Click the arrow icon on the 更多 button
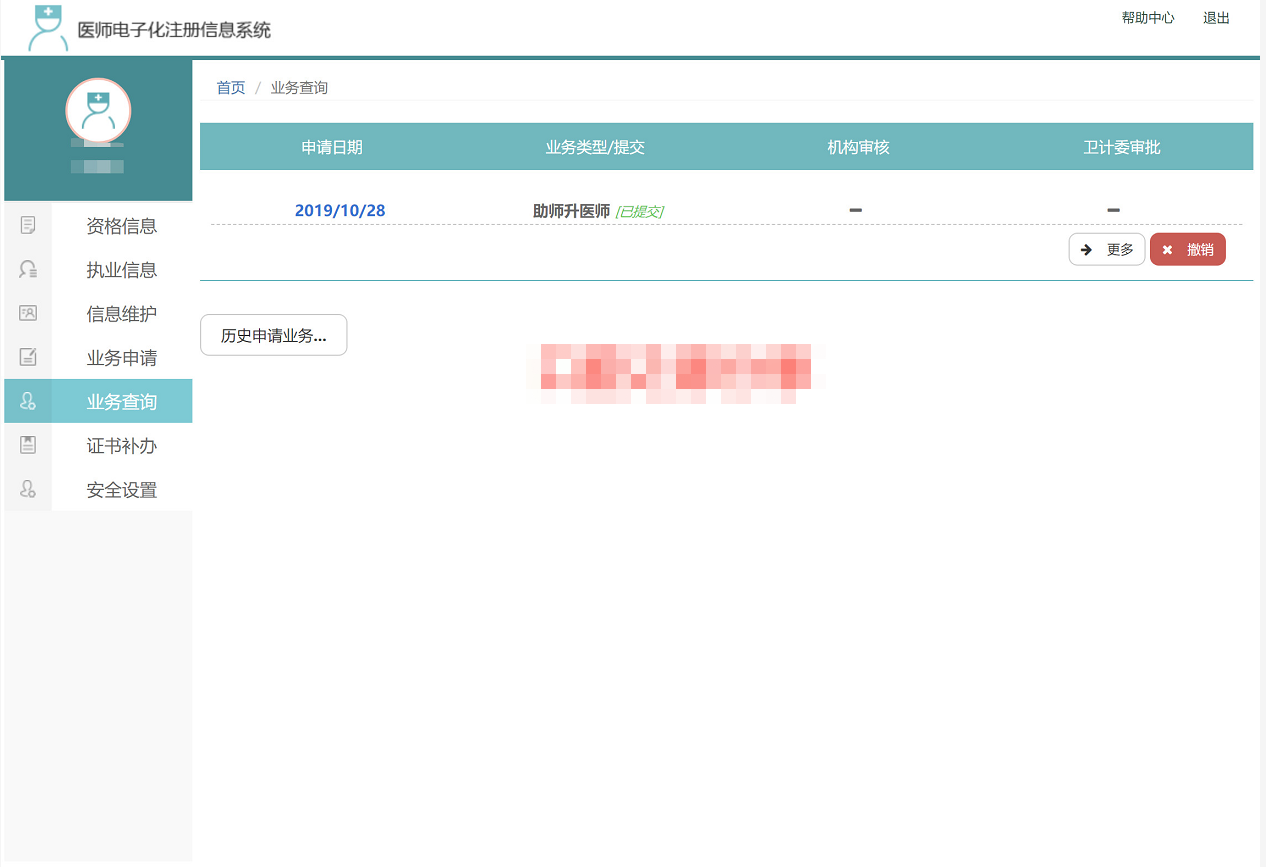This screenshot has width=1266, height=867. 1086,248
